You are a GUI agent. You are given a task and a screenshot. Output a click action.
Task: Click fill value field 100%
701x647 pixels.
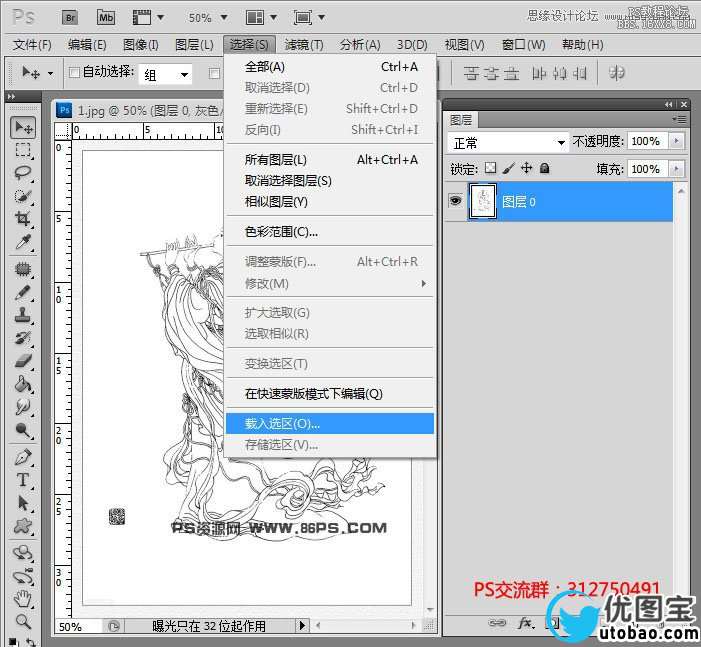(647, 169)
